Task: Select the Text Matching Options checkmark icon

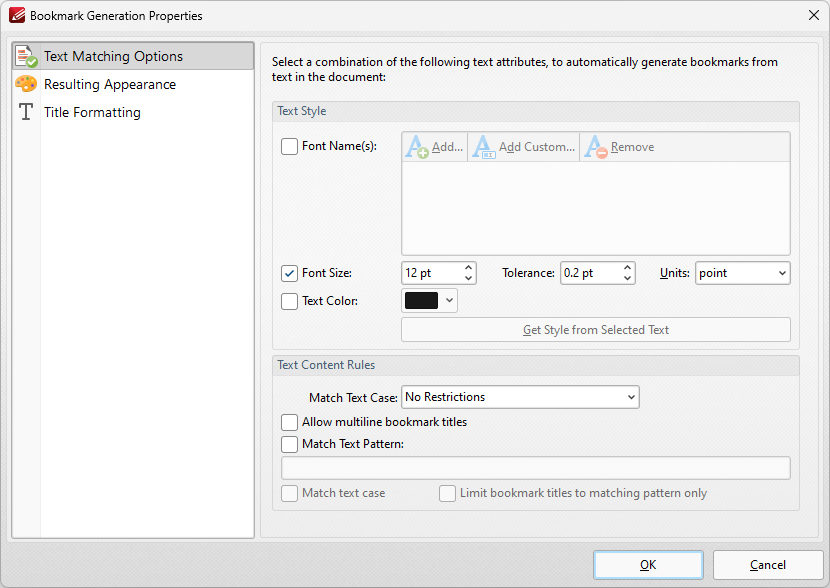Action: [x=27, y=56]
